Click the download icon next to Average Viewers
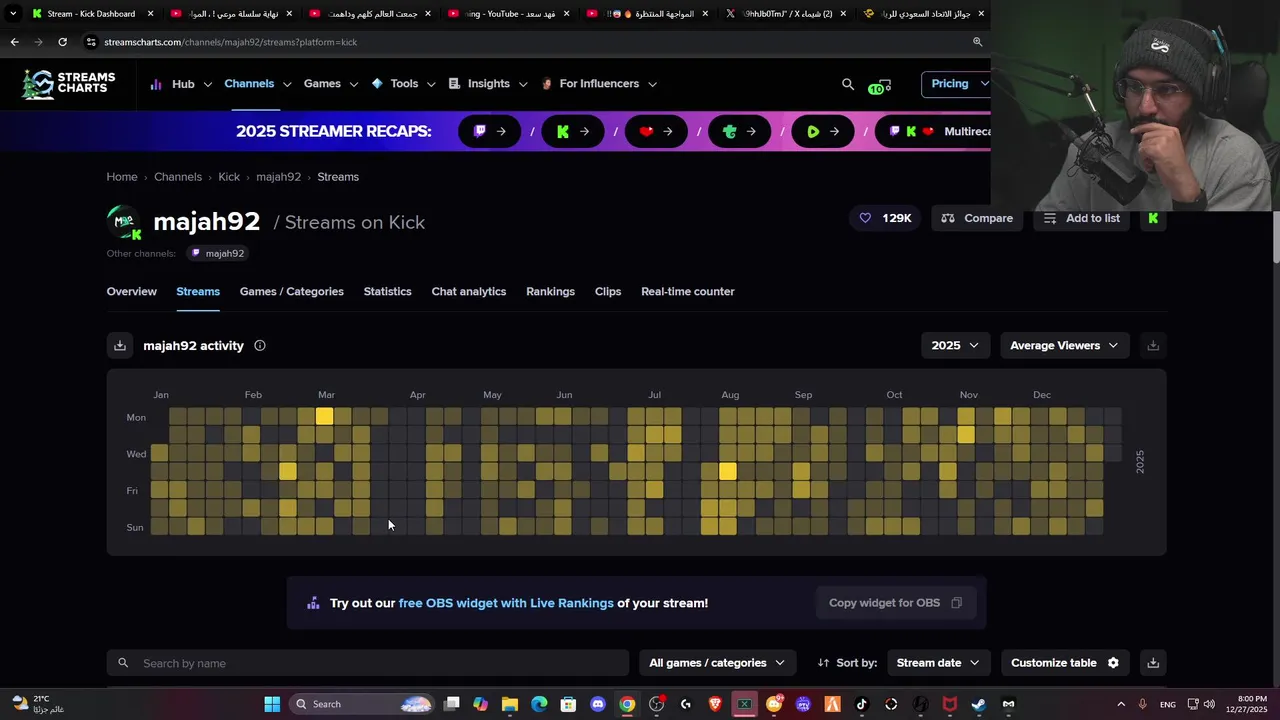This screenshot has height=720, width=1280. [1153, 345]
